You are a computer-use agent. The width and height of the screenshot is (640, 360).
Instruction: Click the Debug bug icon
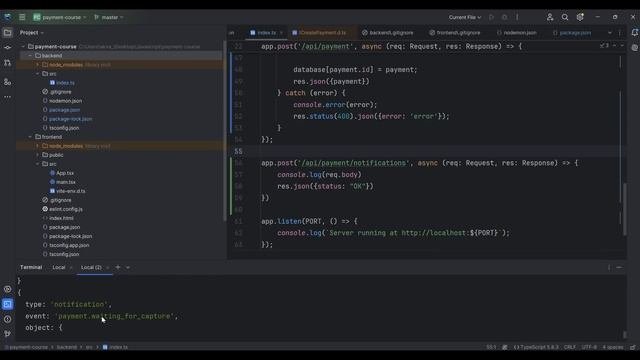(x=504, y=17)
